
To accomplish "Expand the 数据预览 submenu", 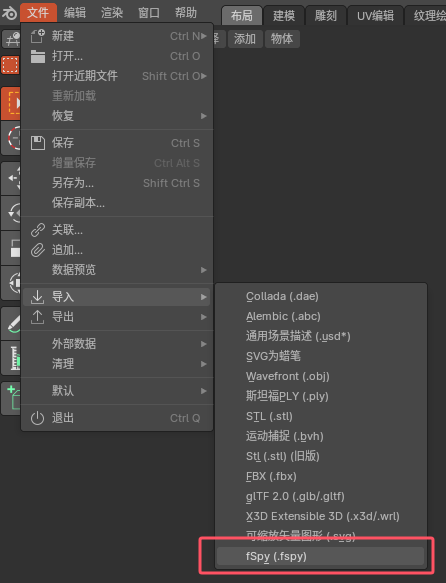I will (117, 270).
